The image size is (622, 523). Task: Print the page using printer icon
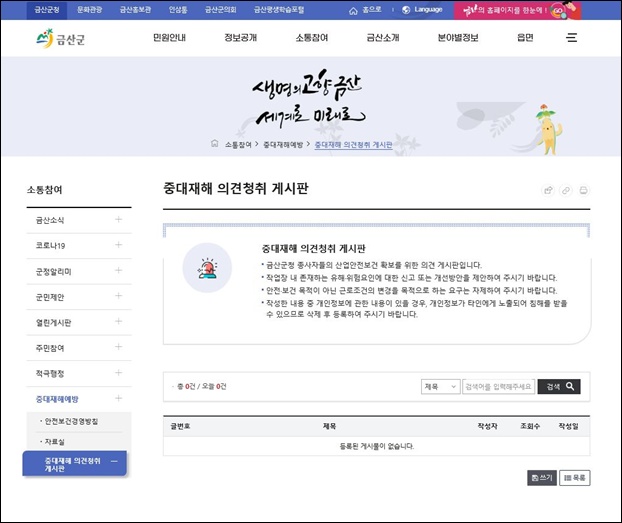[584, 190]
